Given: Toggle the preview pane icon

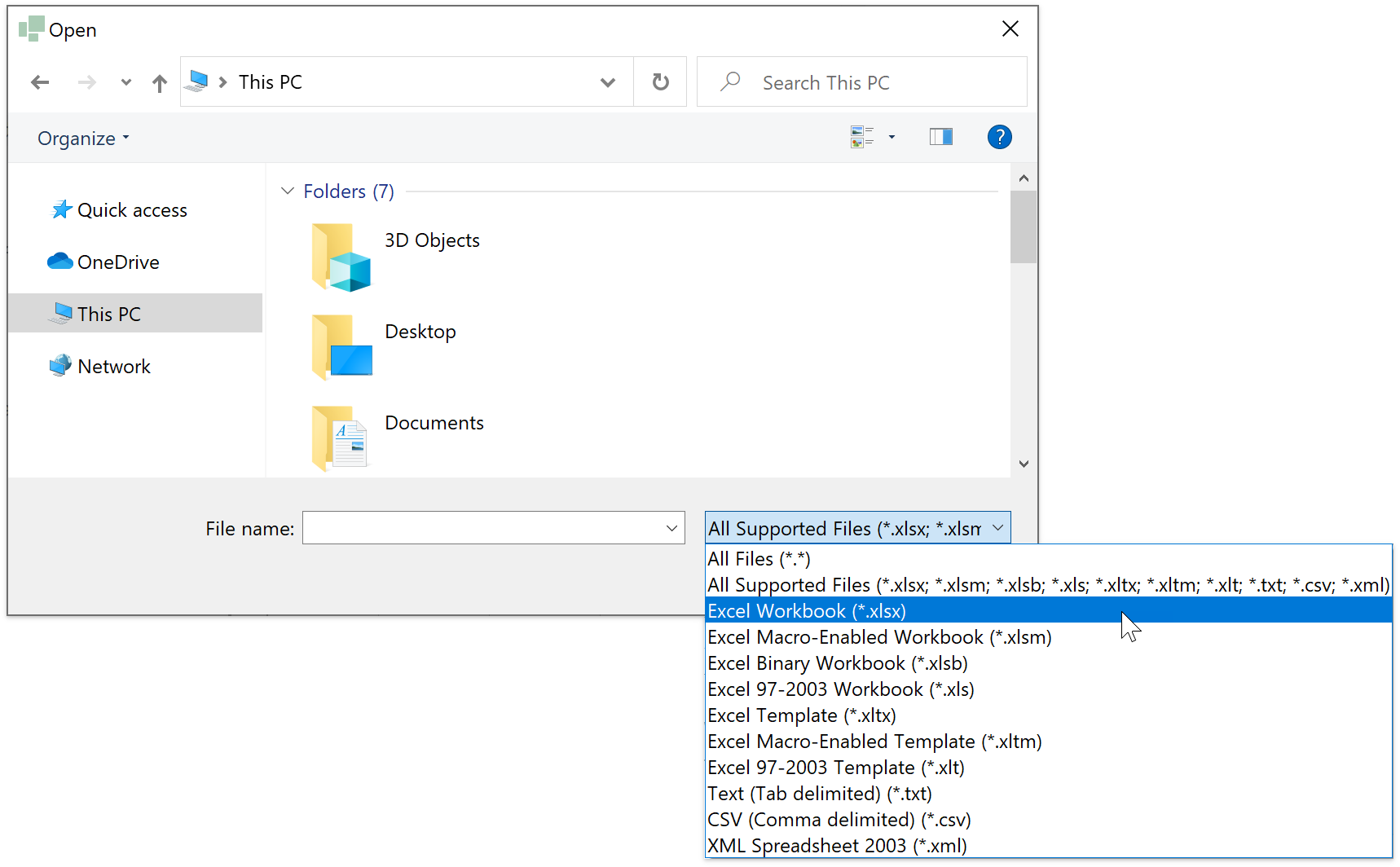Looking at the screenshot, I should click(940, 137).
